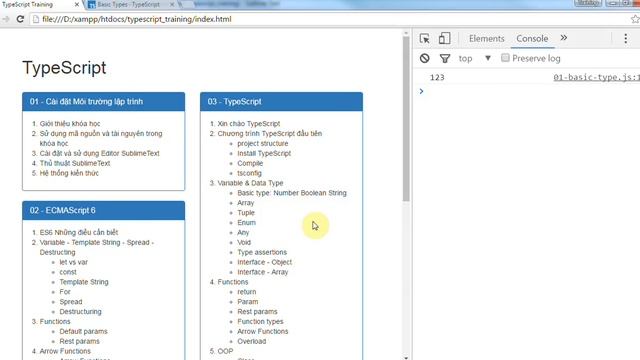Image resolution: width=640 pixels, height=360 pixels.
Task: Open Cài đặt và sử dụng Editor SublimeText
Action: tap(99, 153)
